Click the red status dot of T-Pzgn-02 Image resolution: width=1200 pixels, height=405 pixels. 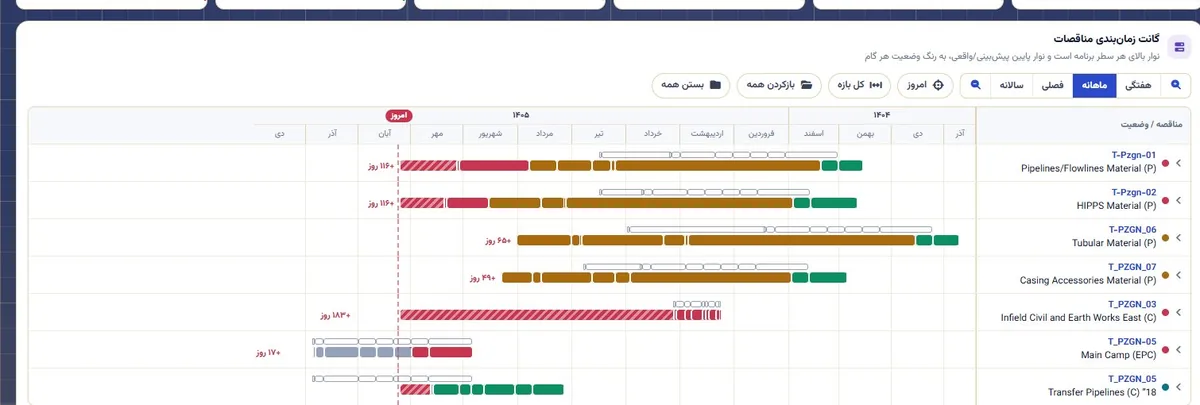[x=1165, y=199]
